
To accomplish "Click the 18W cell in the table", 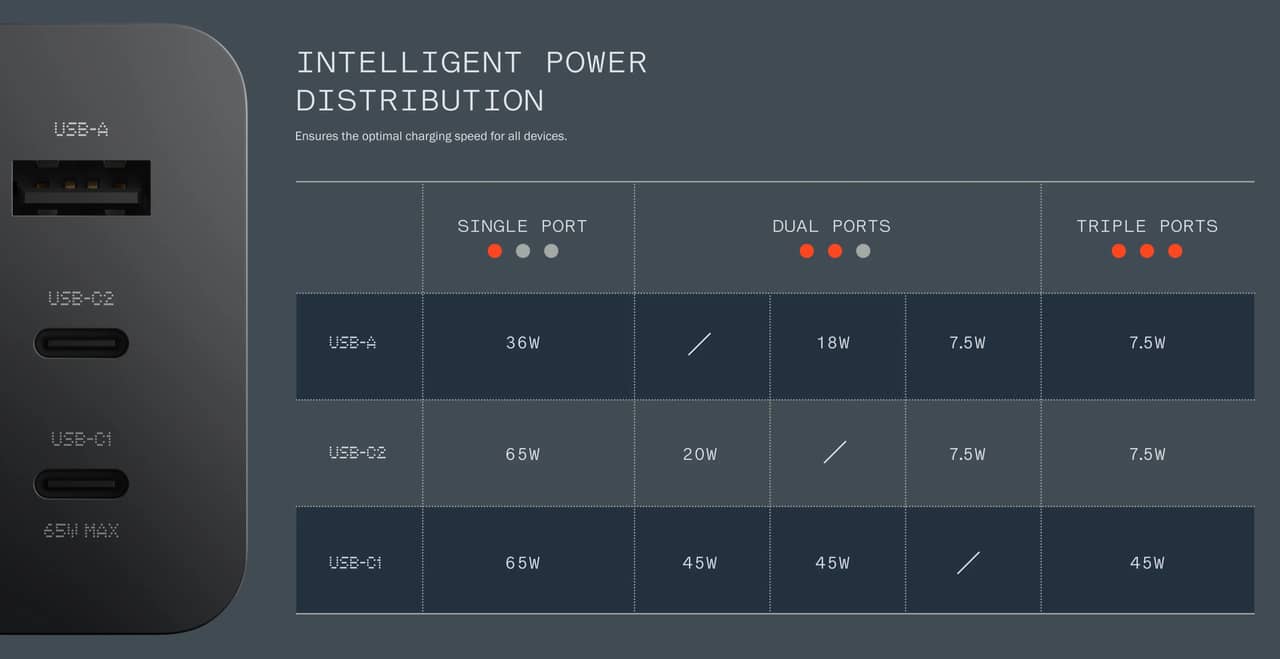I will (833, 343).
